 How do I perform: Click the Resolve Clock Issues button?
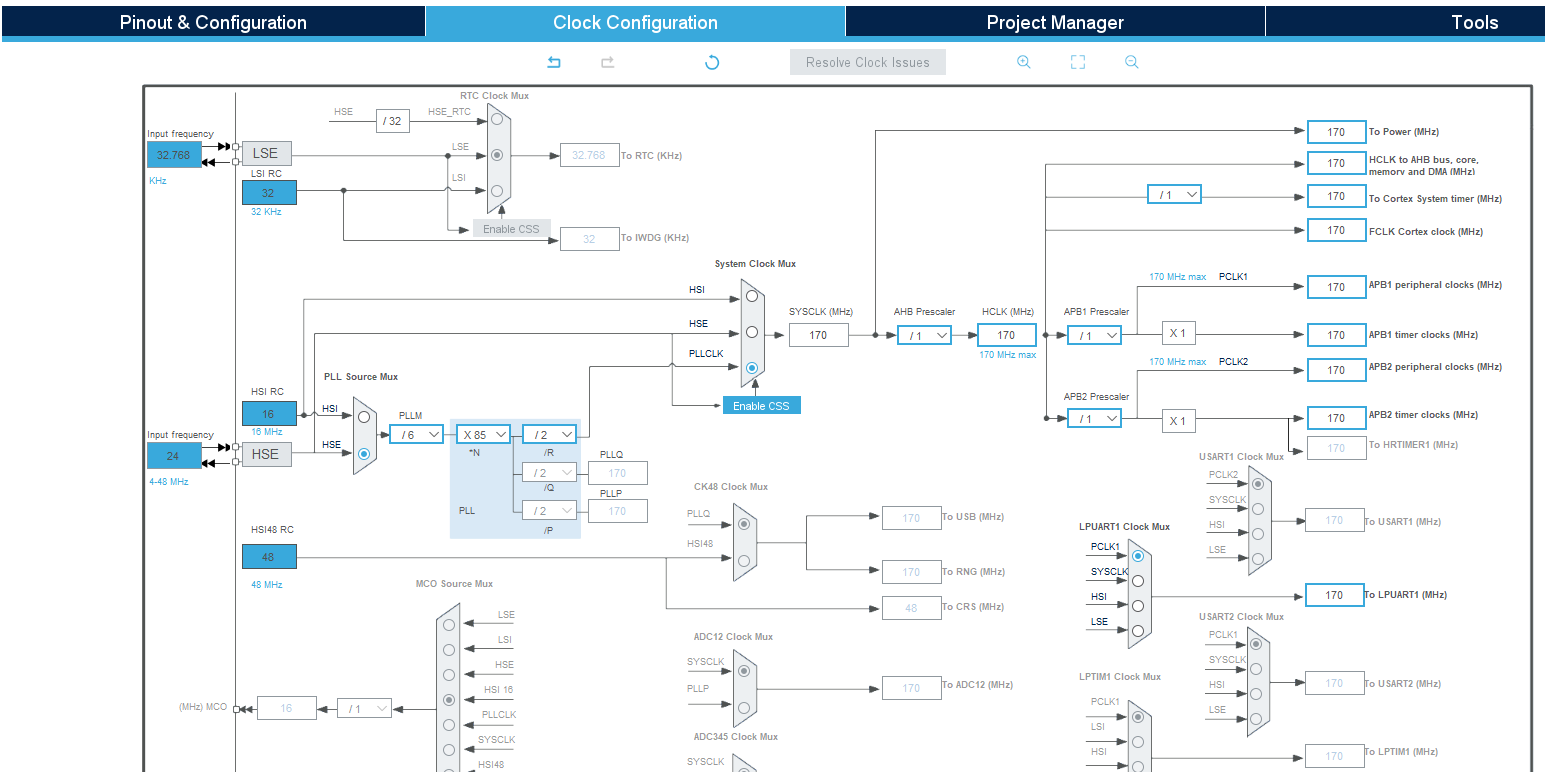tap(868, 62)
